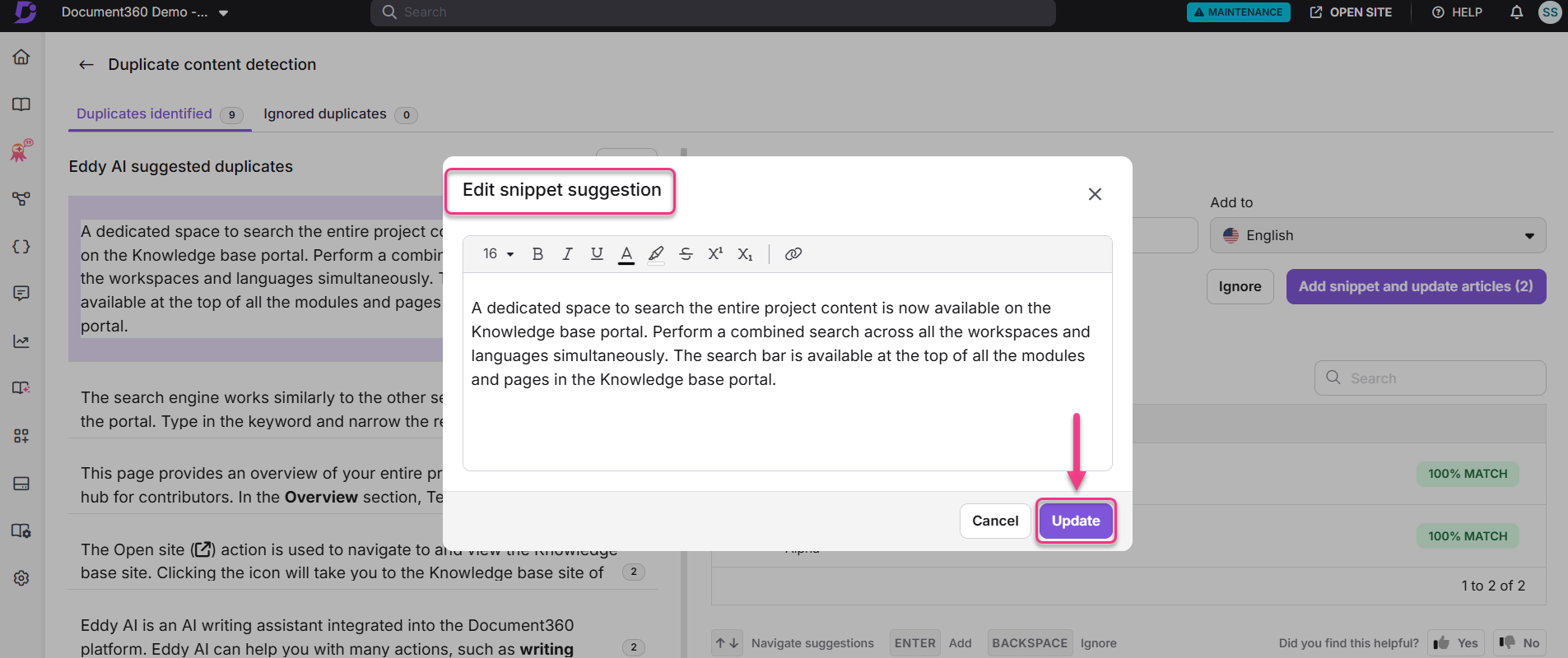Open the knowledge base via OPEN SITE

1351,12
